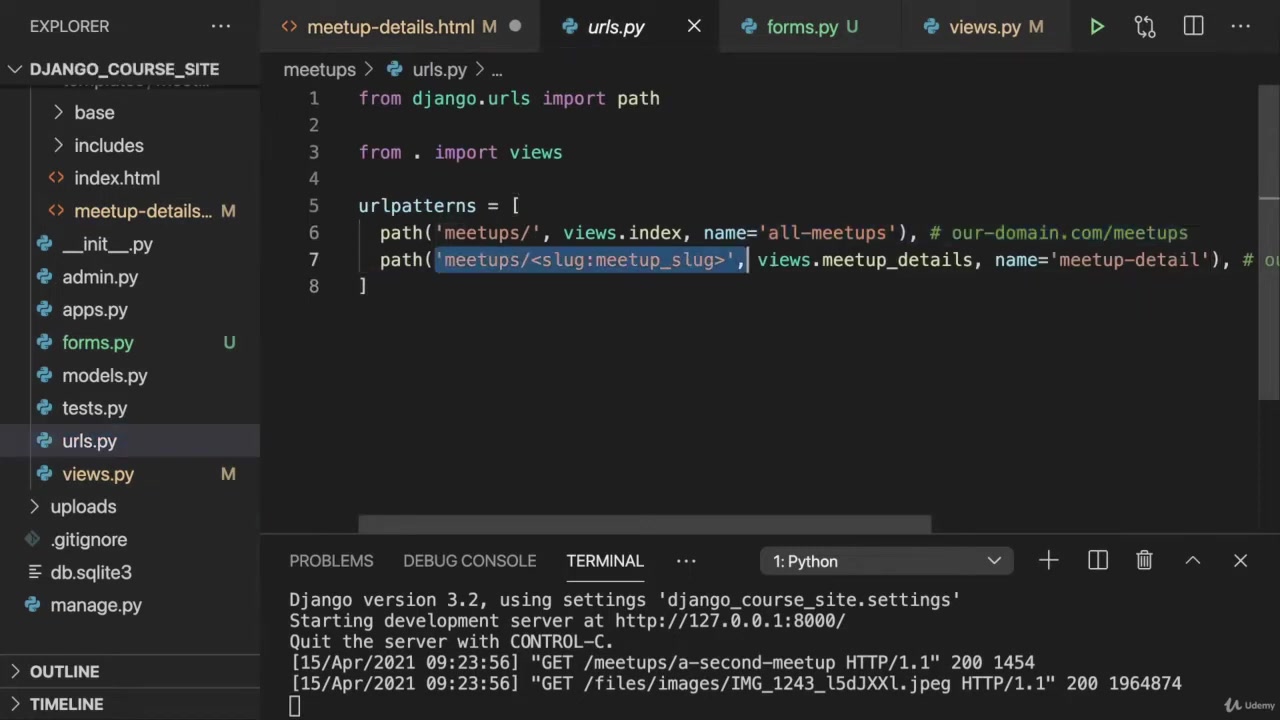Switch to the views.py tab

pos(984,27)
